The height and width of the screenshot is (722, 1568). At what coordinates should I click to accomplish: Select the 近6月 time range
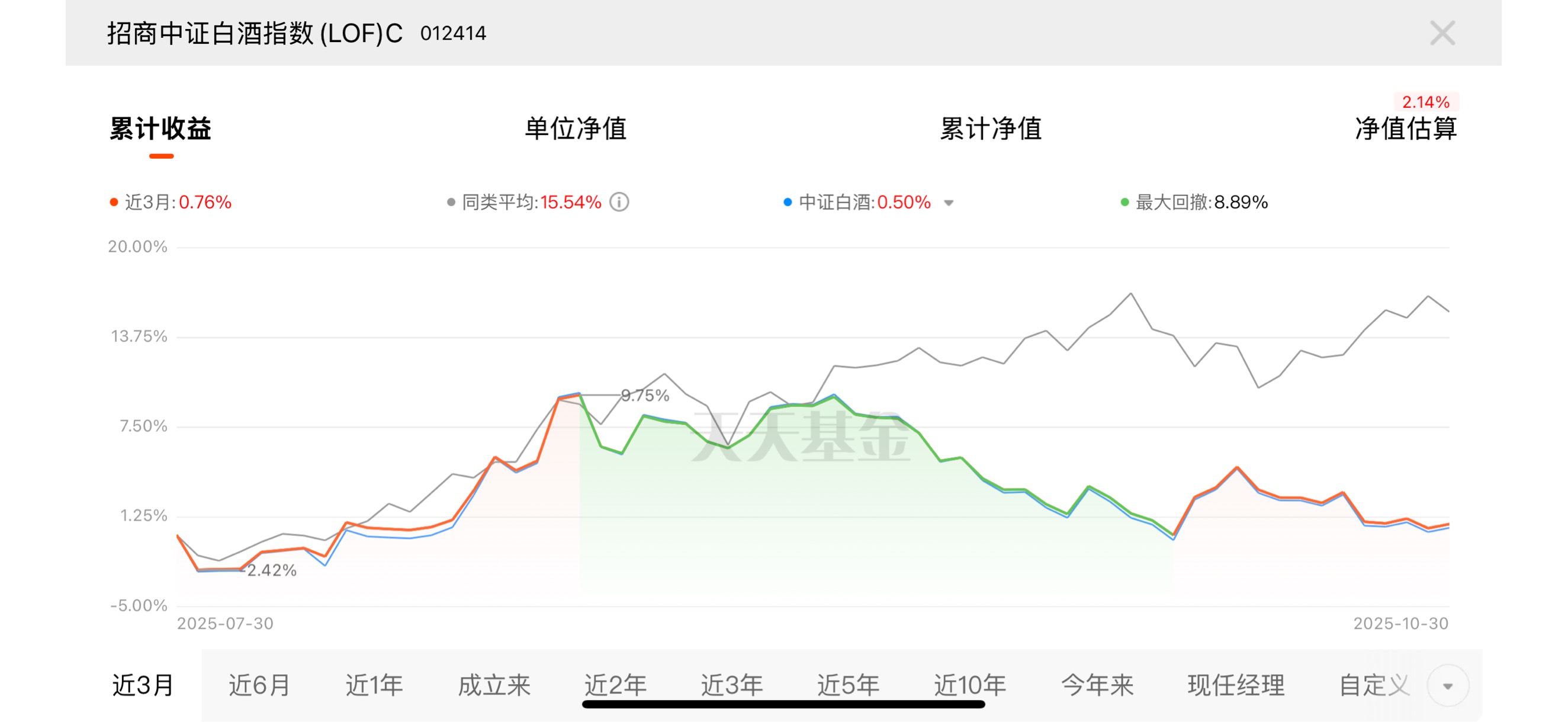point(259,685)
